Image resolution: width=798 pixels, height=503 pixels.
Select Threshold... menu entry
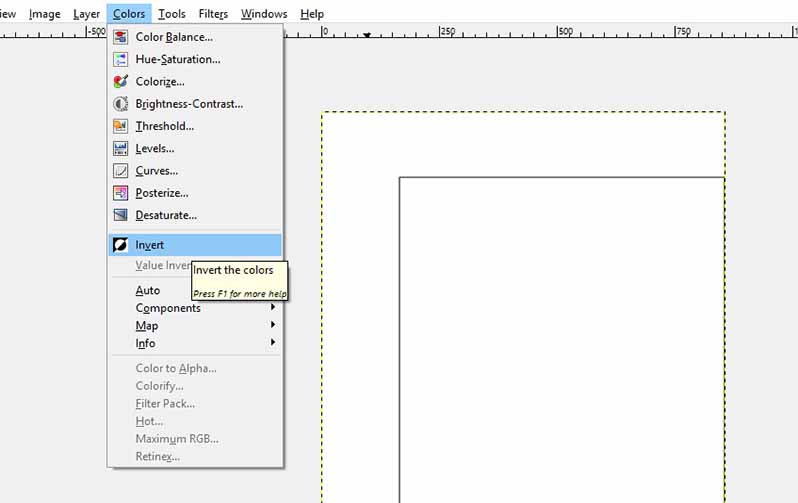pyautogui.click(x=195, y=126)
